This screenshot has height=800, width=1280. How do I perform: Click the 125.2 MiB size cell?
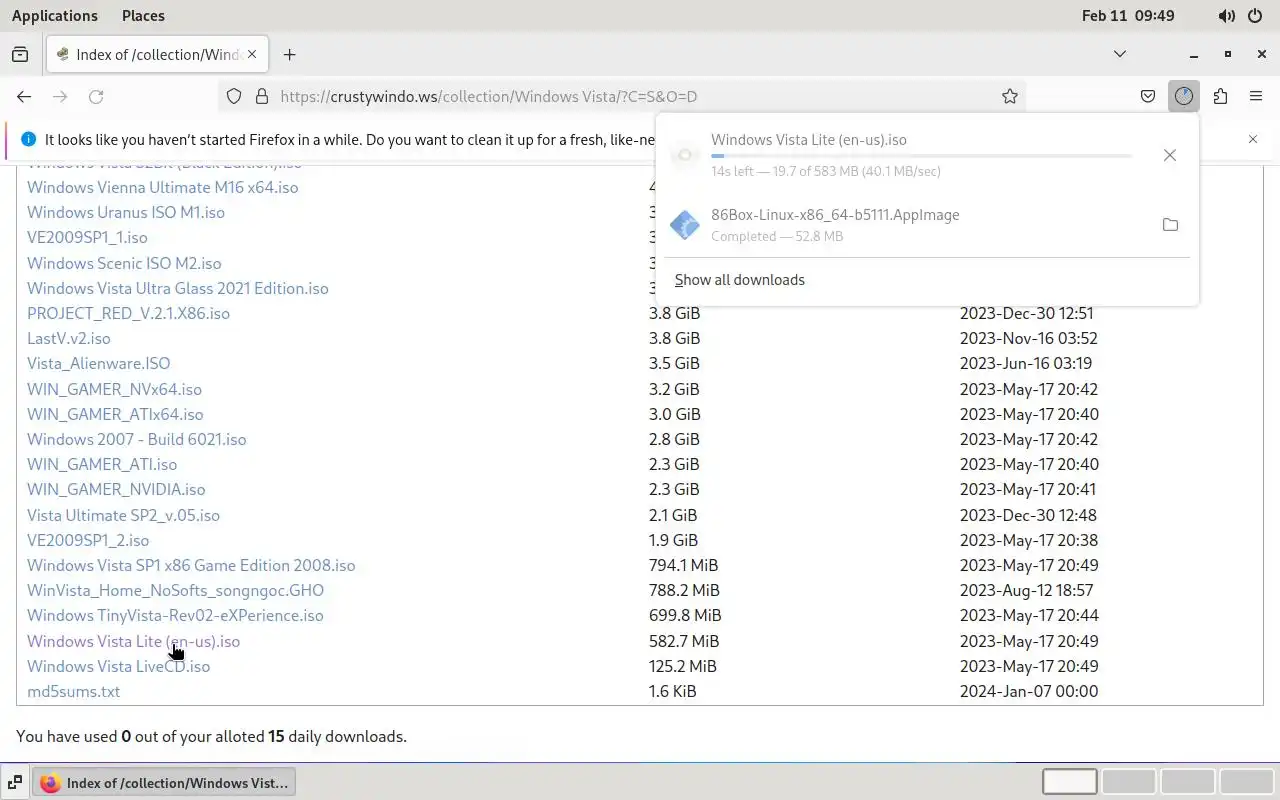tap(683, 666)
